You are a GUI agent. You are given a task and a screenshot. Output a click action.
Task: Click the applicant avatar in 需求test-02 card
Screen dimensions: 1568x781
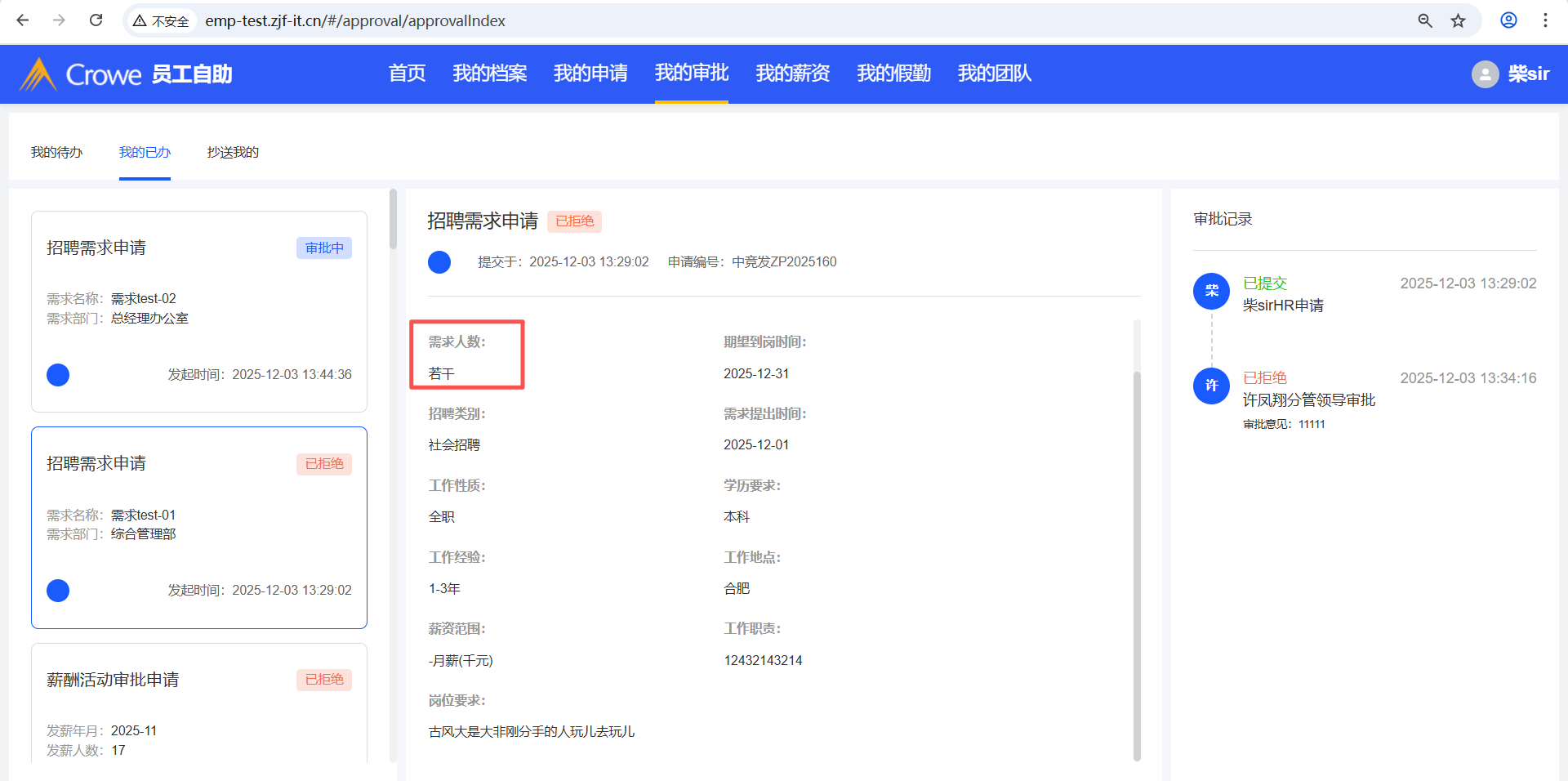pos(58,375)
